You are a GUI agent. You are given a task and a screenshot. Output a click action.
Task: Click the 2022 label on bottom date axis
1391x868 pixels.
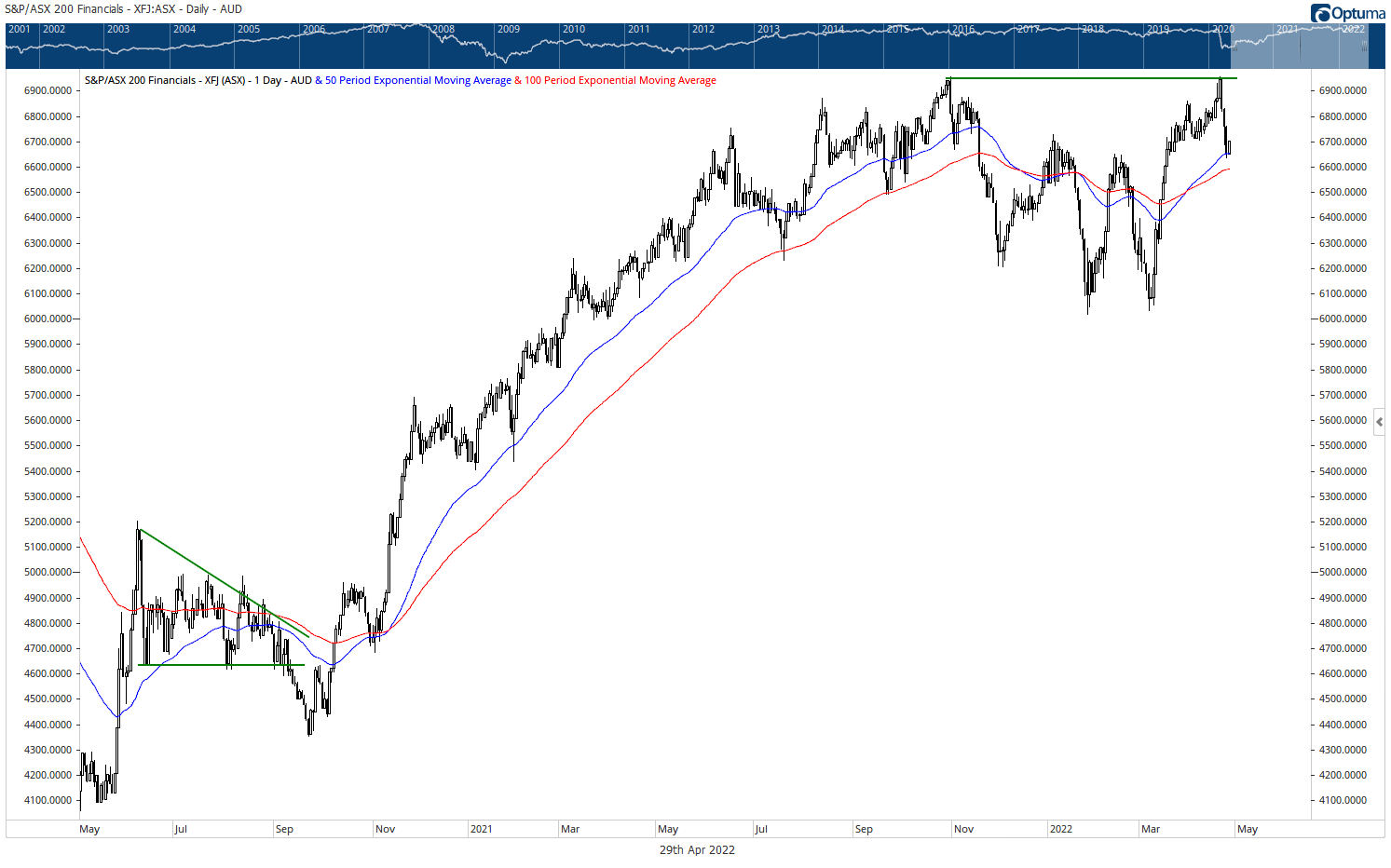coord(1060,829)
